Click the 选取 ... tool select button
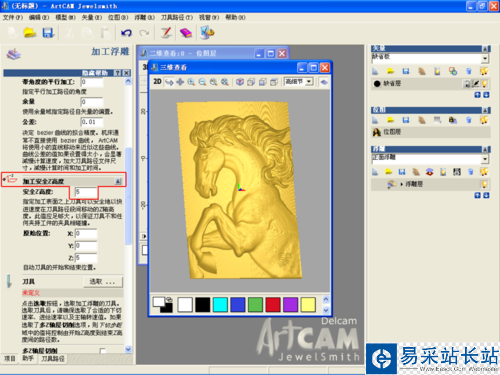Image resolution: width=500 pixels, height=375 pixels. click(103, 282)
